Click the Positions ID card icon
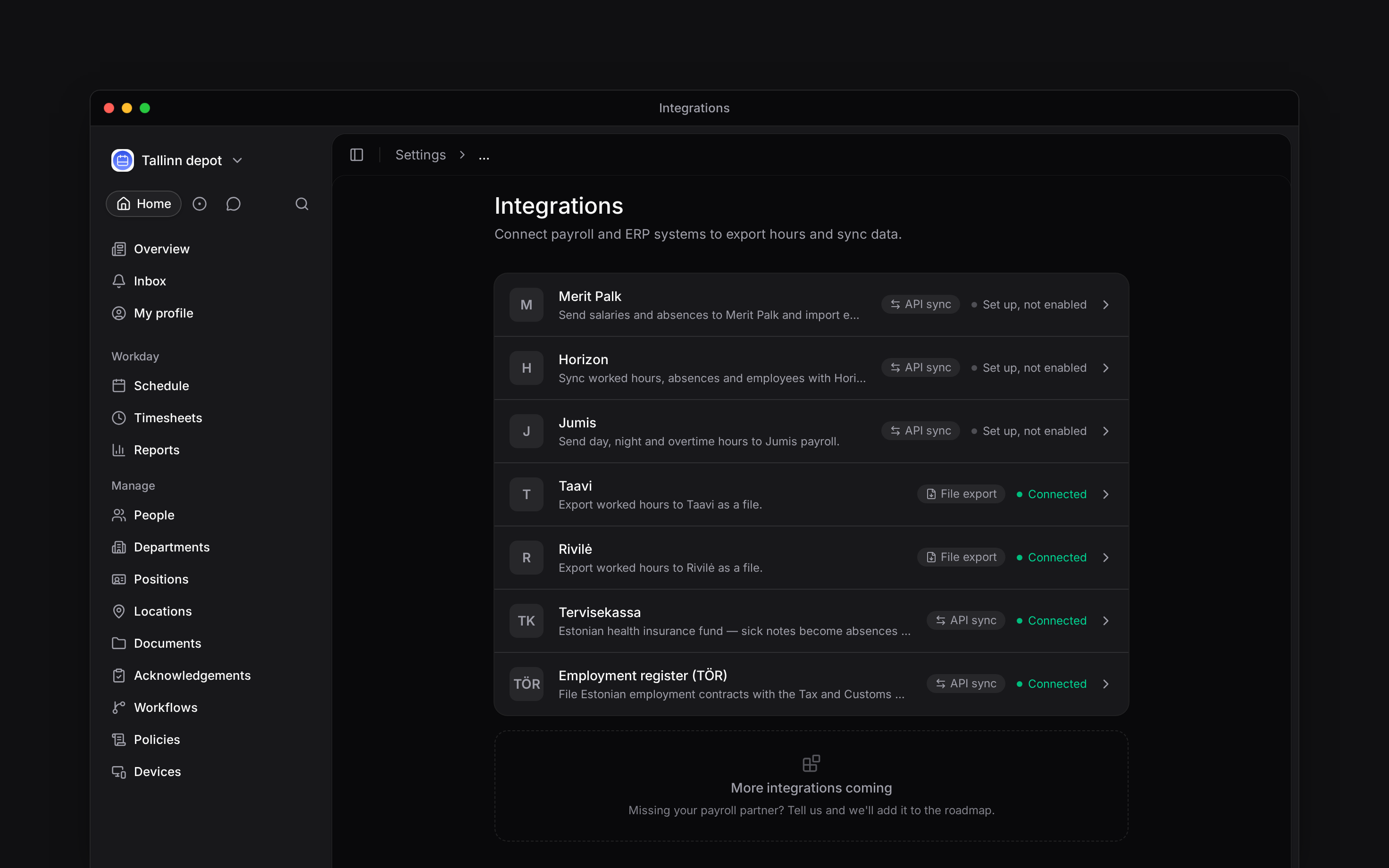This screenshot has height=868, width=1389. point(119,579)
